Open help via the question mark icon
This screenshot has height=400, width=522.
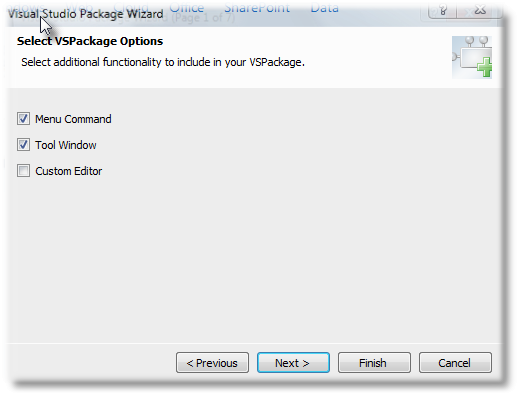point(443,10)
